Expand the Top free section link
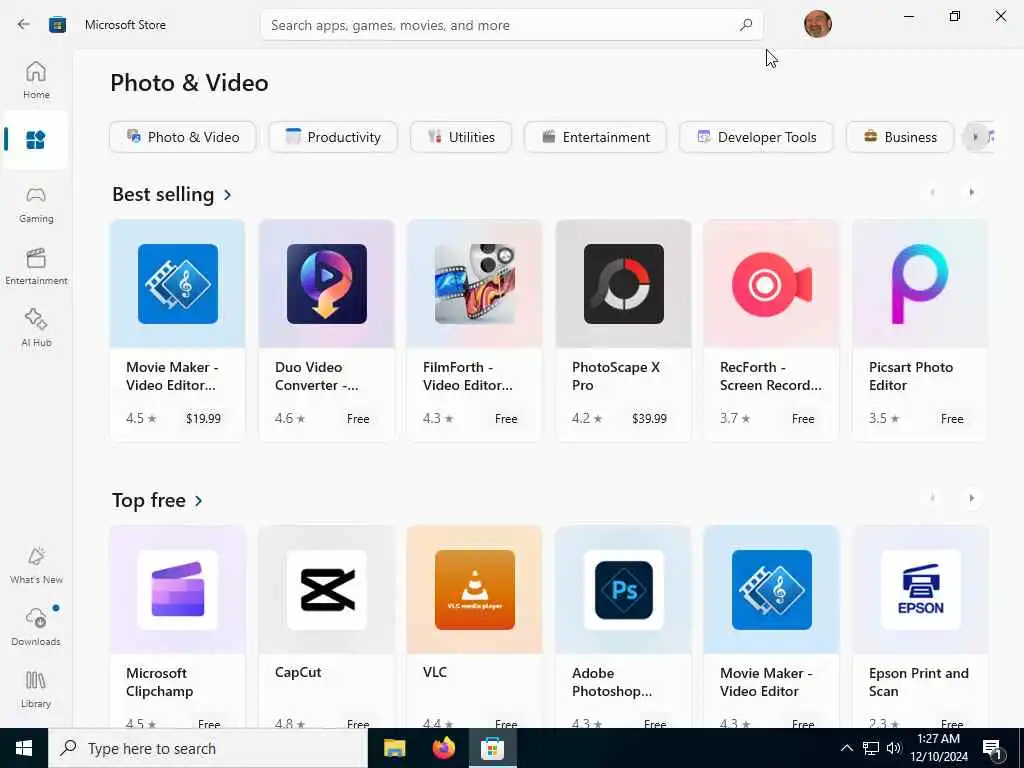Image resolution: width=1024 pixels, height=768 pixels. 157,500
